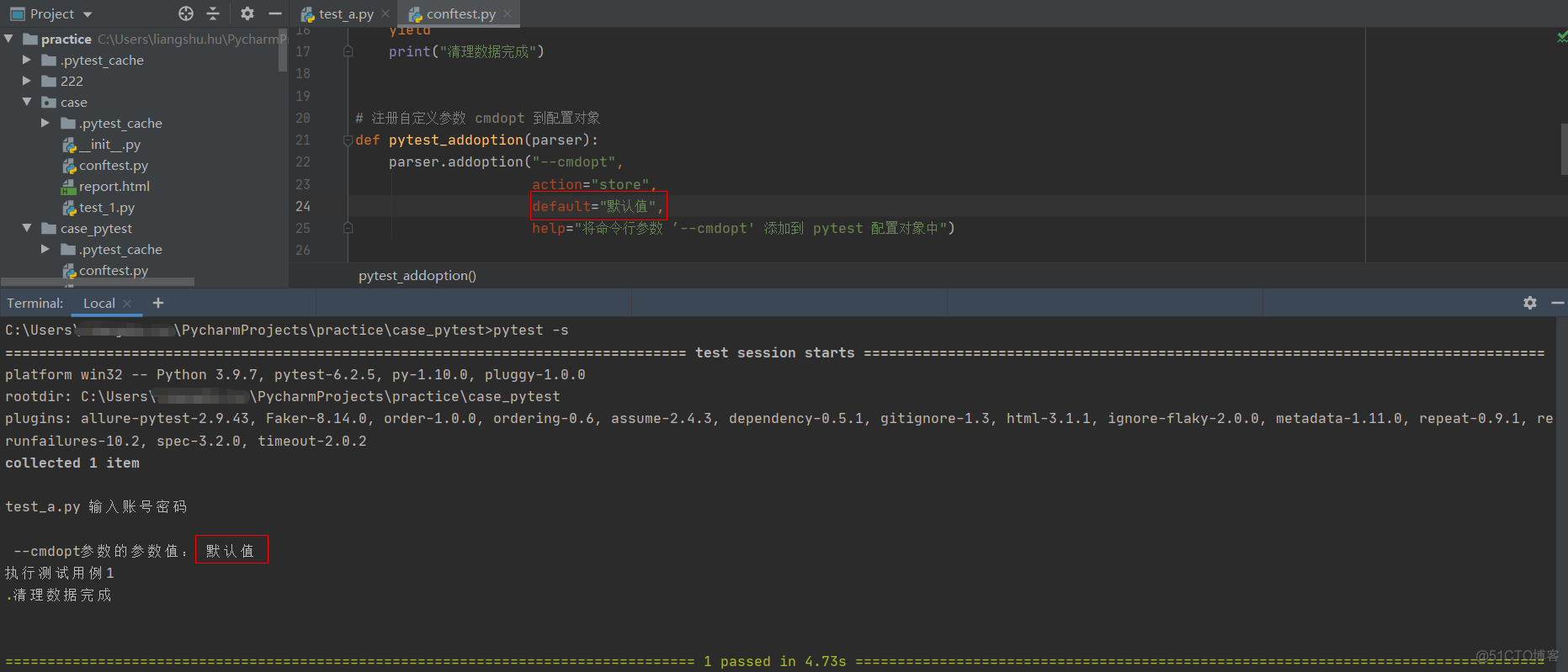1568x672 pixels.
Task: Click line number 22 in gutter
Action: [303, 161]
